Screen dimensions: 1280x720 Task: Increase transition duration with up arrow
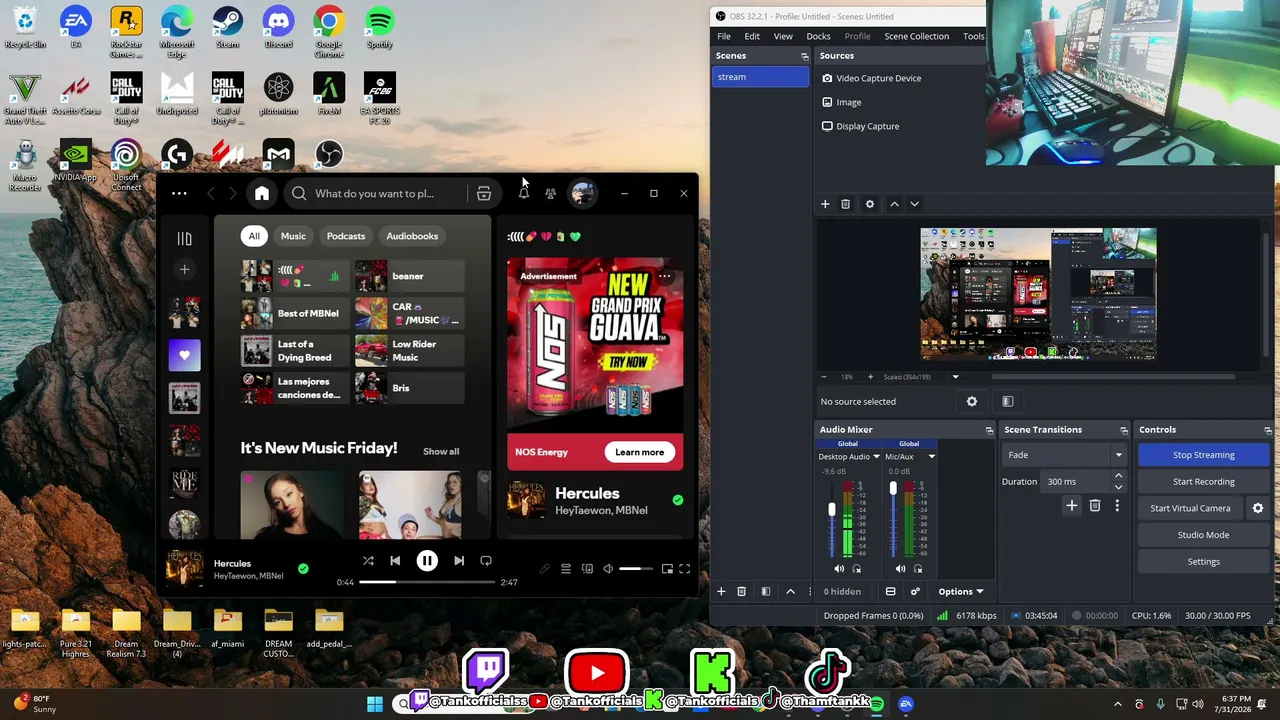(x=1119, y=476)
